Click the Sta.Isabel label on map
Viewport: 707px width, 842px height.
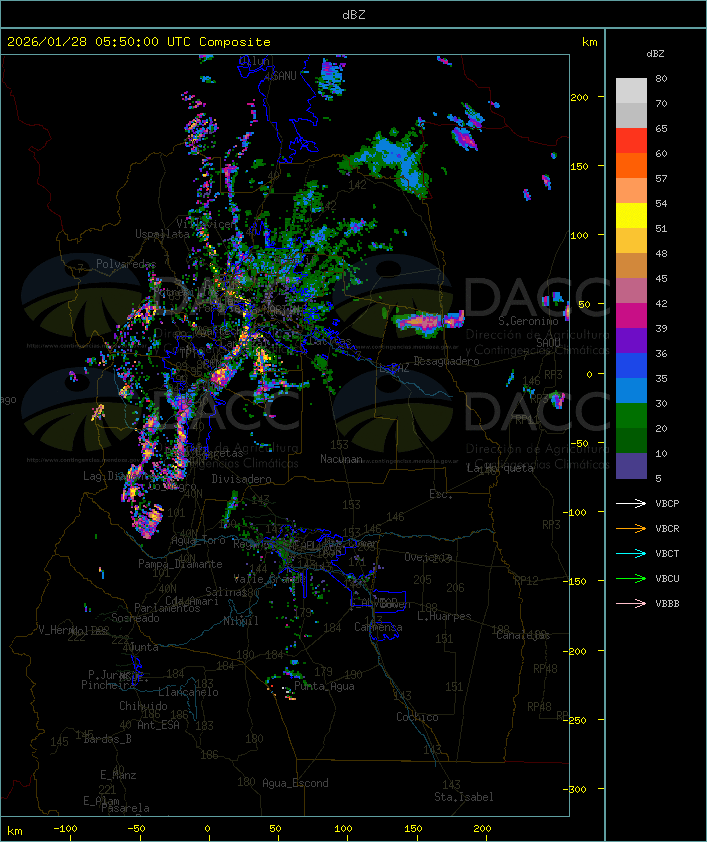[463, 797]
